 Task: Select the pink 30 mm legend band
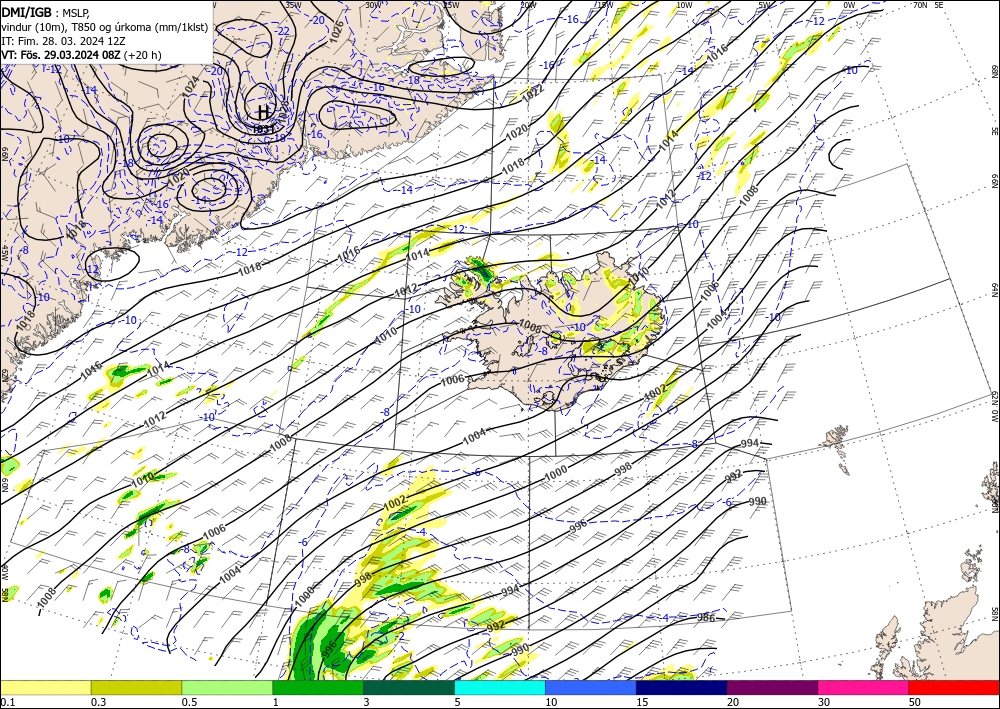coord(864,687)
